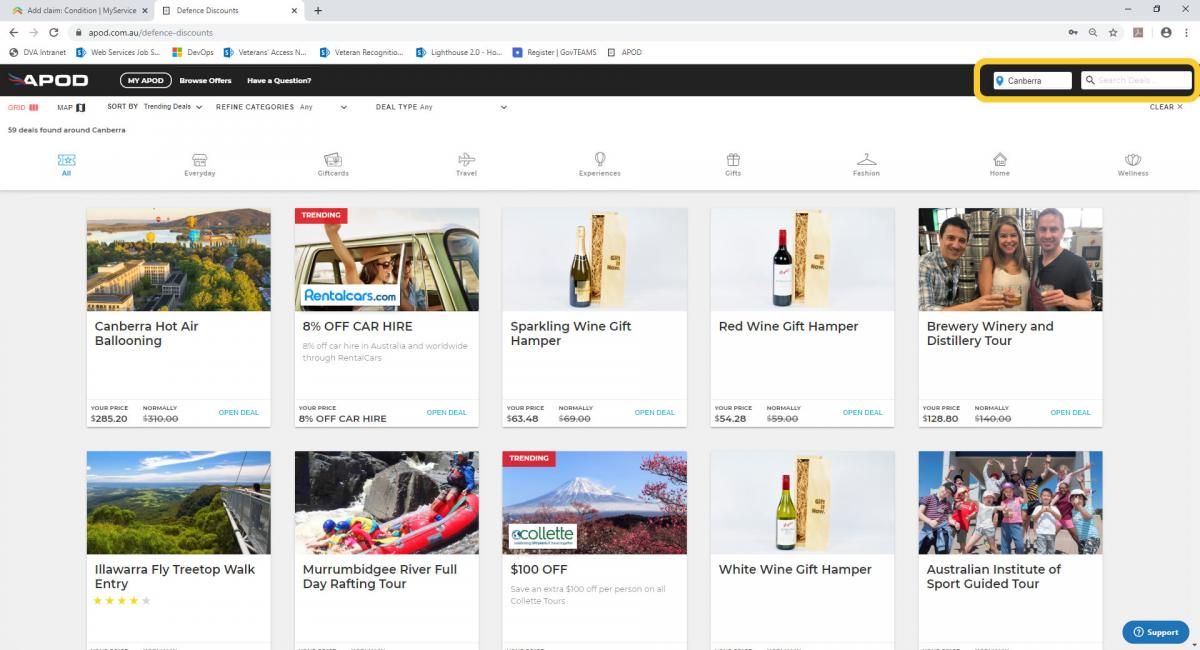Select the Everyday category icon
This screenshot has height=650, width=1200.
pos(200,160)
